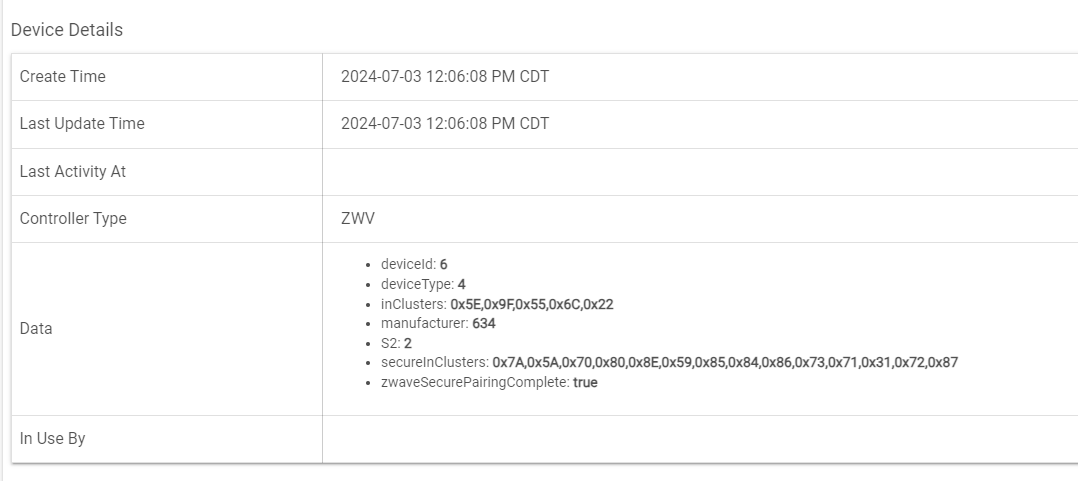The width and height of the screenshot is (1078, 481).
Task: Select the Data row label
Action: pyautogui.click(x=36, y=328)
